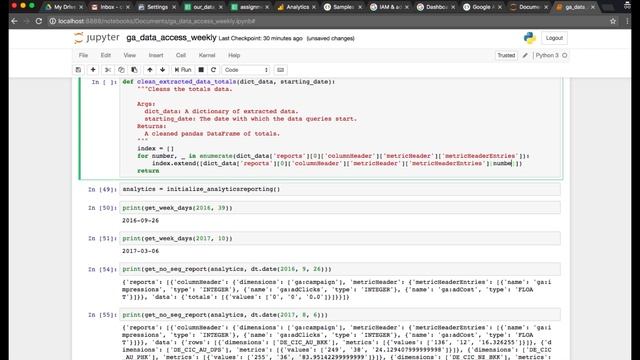Cut selected cells with scissors icon
The height and width of the screenshot is (360, 640).
pos(108,70)
